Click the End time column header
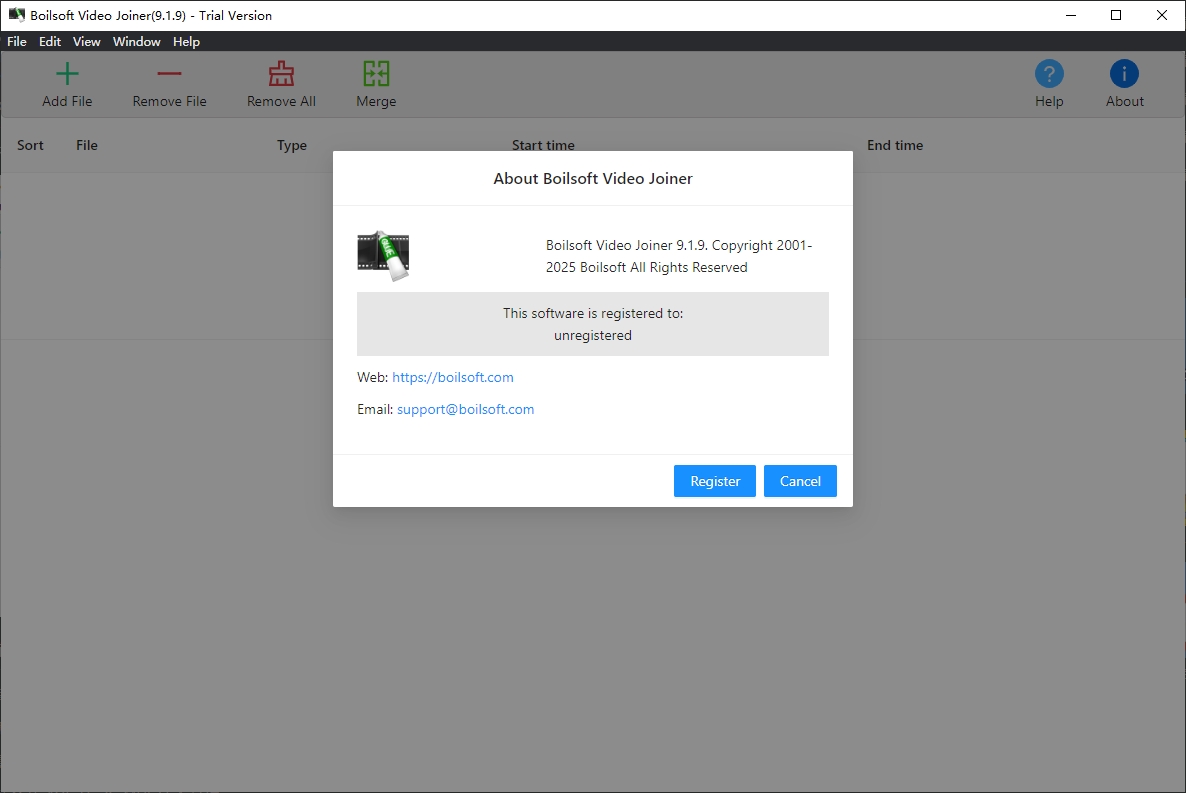The height and width of the screenshot is (793, 1186). 895,145
